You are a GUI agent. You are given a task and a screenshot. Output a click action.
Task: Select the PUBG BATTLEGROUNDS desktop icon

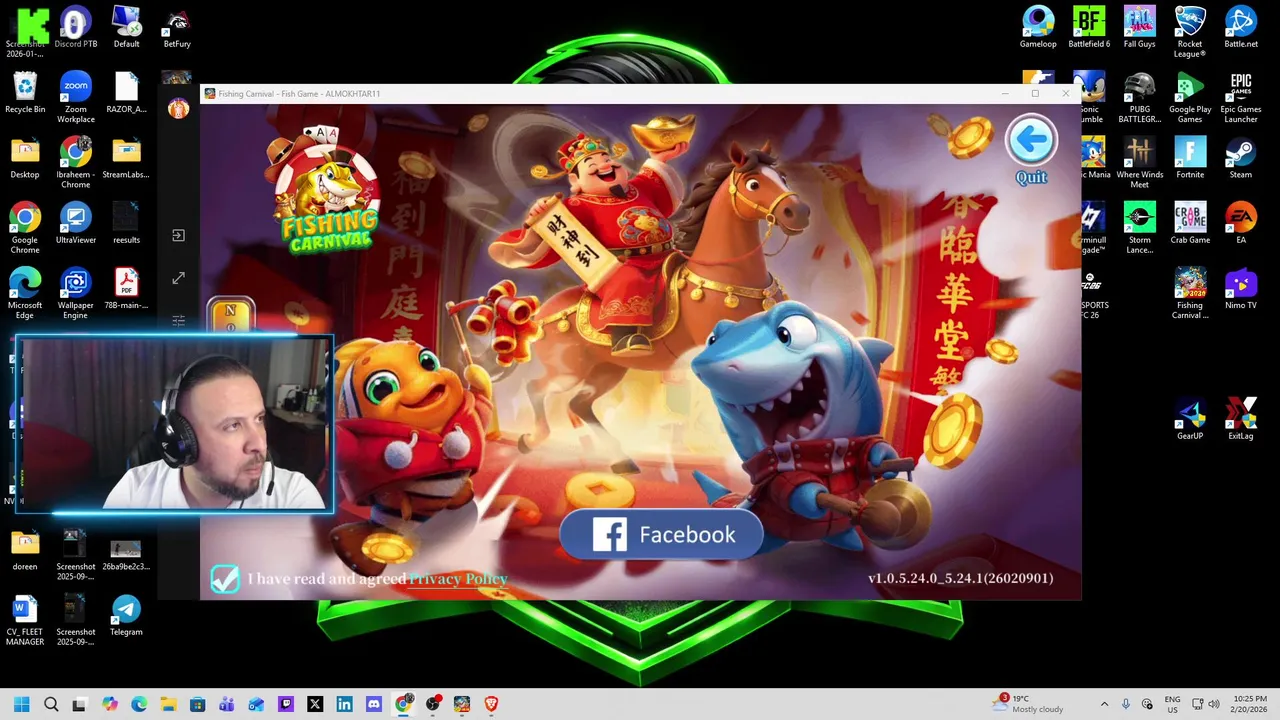pos(1140,97)
